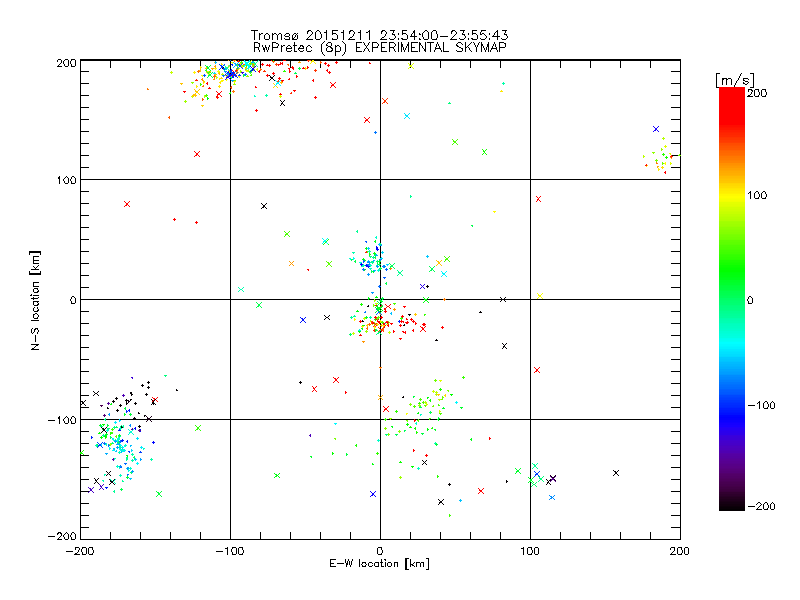Click the E-W axis tick label '-100'
800x600 pixels.
point(230,551)
